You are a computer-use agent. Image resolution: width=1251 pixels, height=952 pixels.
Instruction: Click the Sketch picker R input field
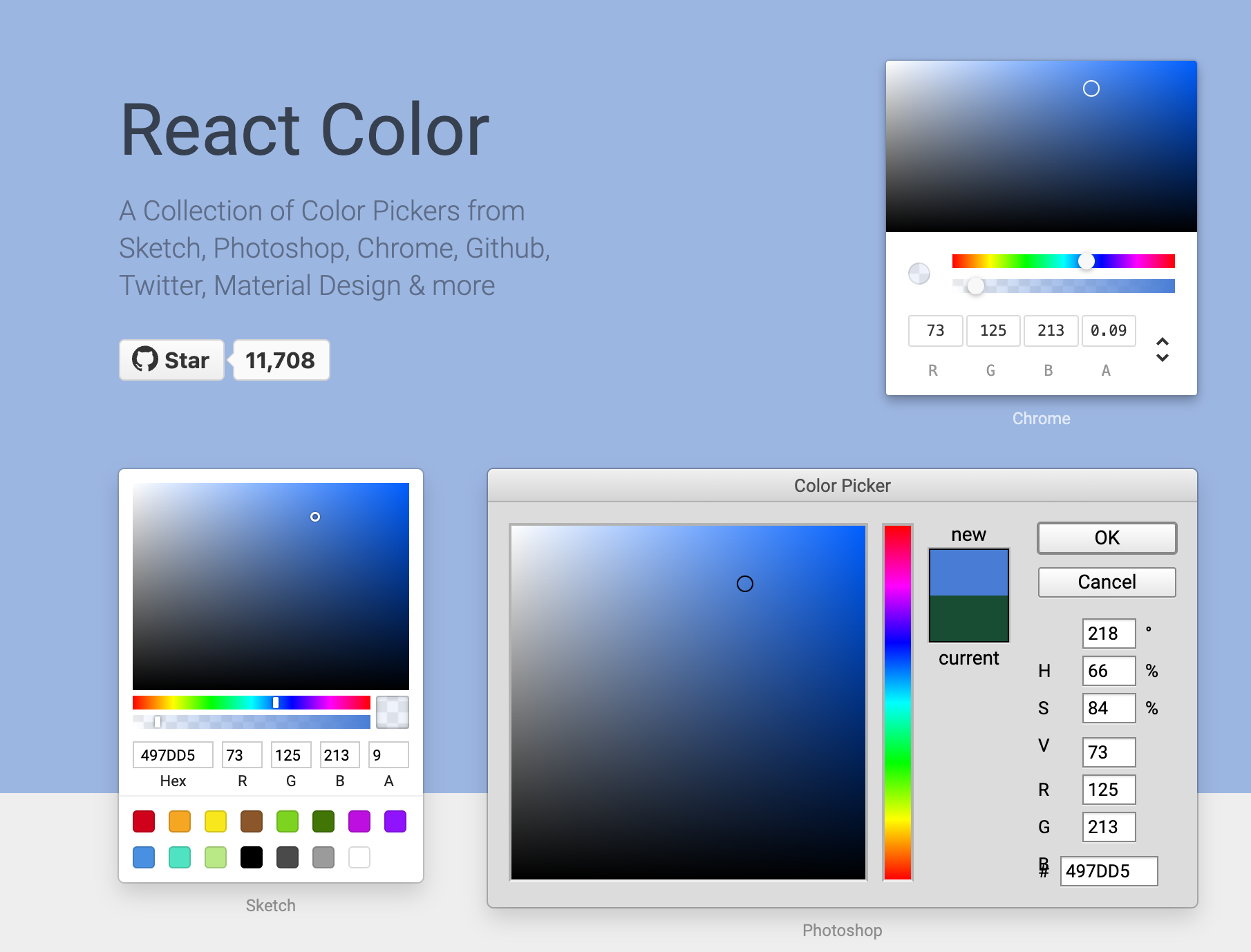click(242, 755)
